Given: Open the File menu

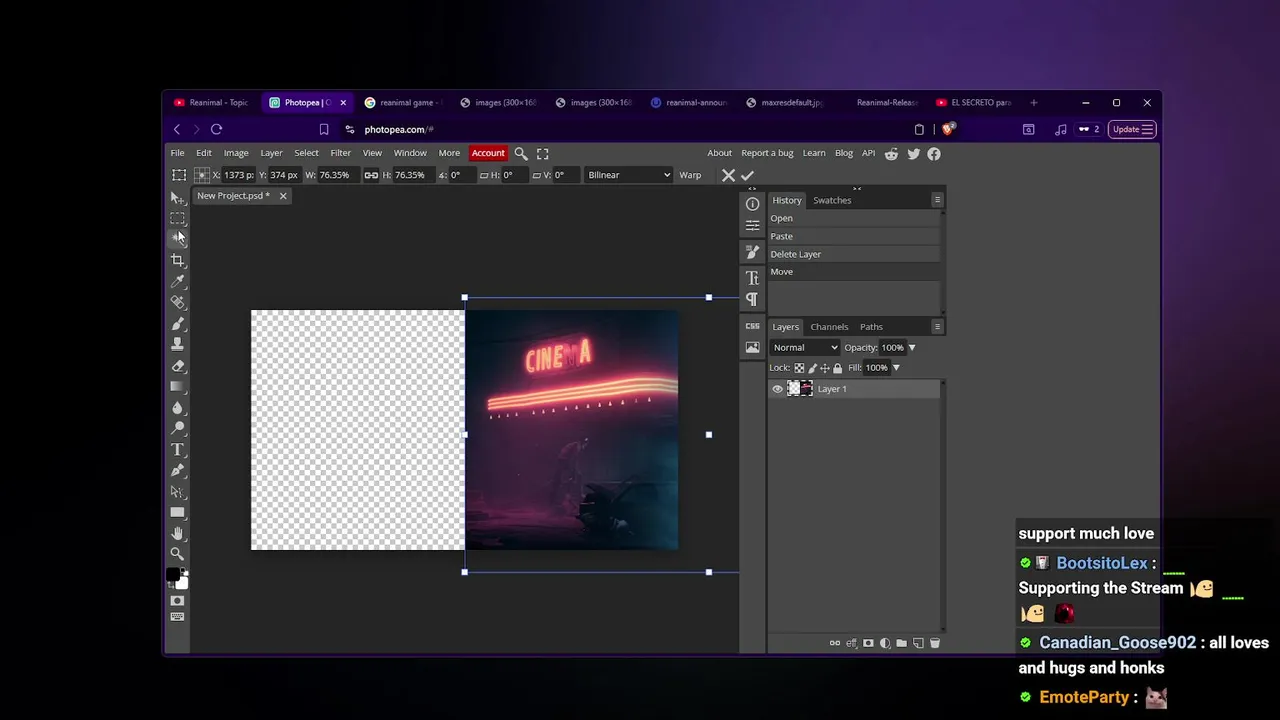Looking at the screenshot, I should 177,153.
